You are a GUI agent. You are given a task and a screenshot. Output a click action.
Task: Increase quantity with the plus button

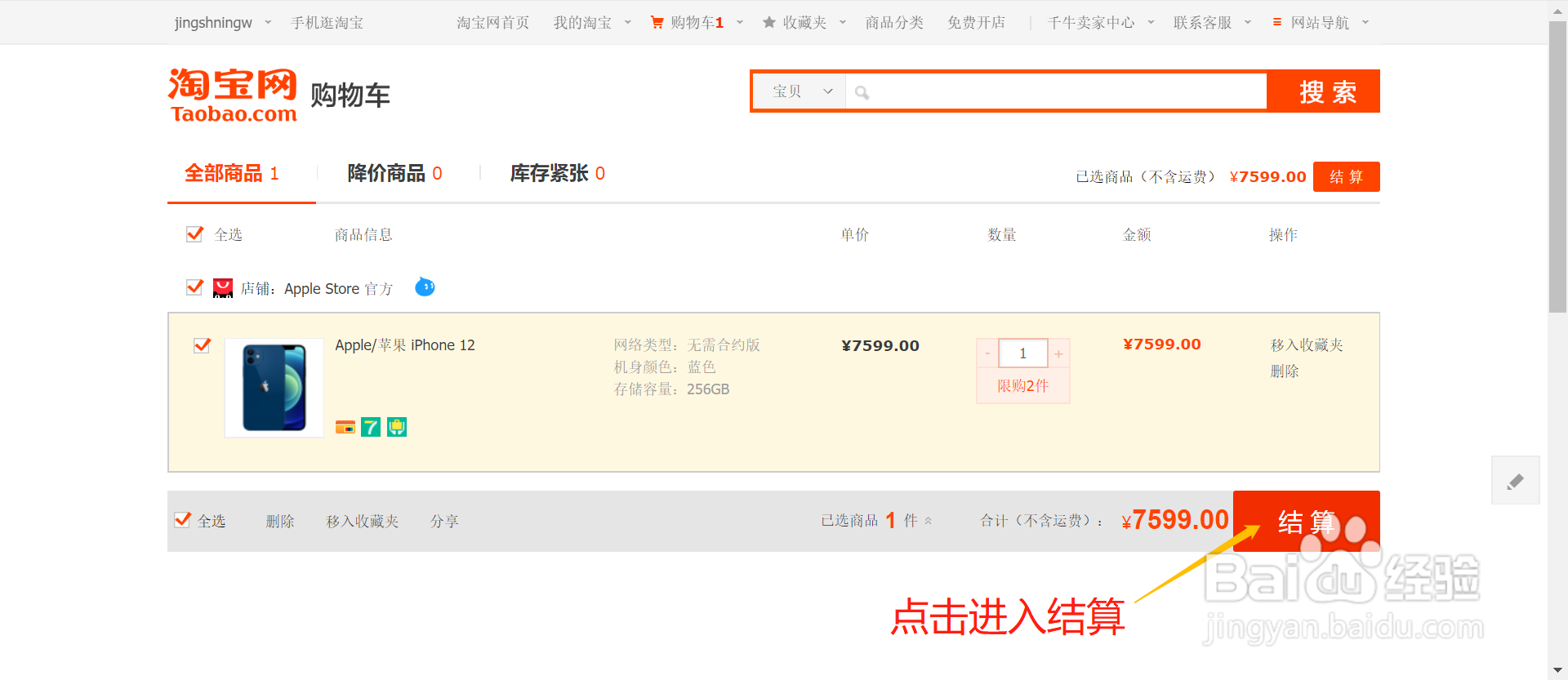click(1058, 353)
